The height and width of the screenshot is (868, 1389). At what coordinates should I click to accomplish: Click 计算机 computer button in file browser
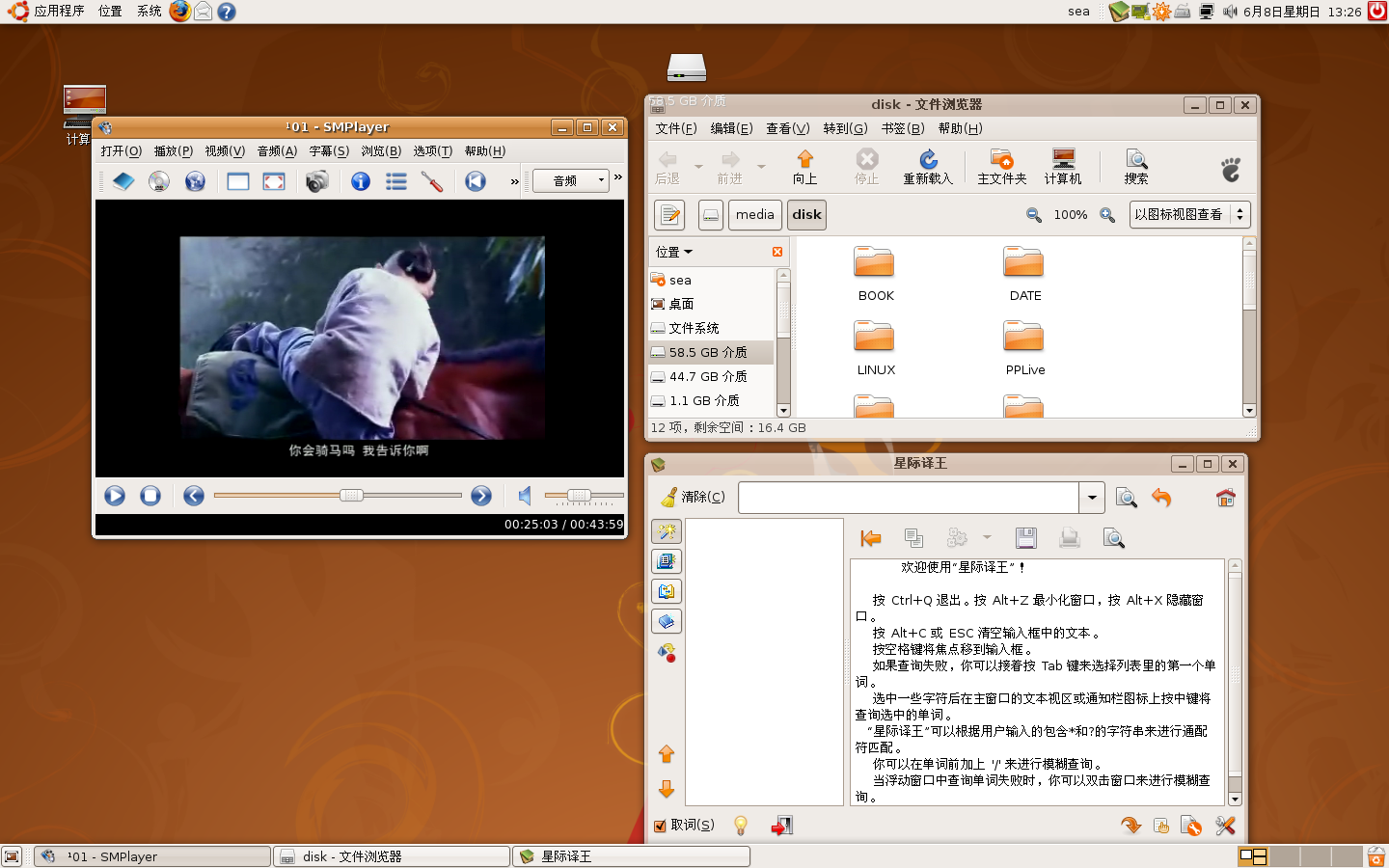coord(1063,166)
